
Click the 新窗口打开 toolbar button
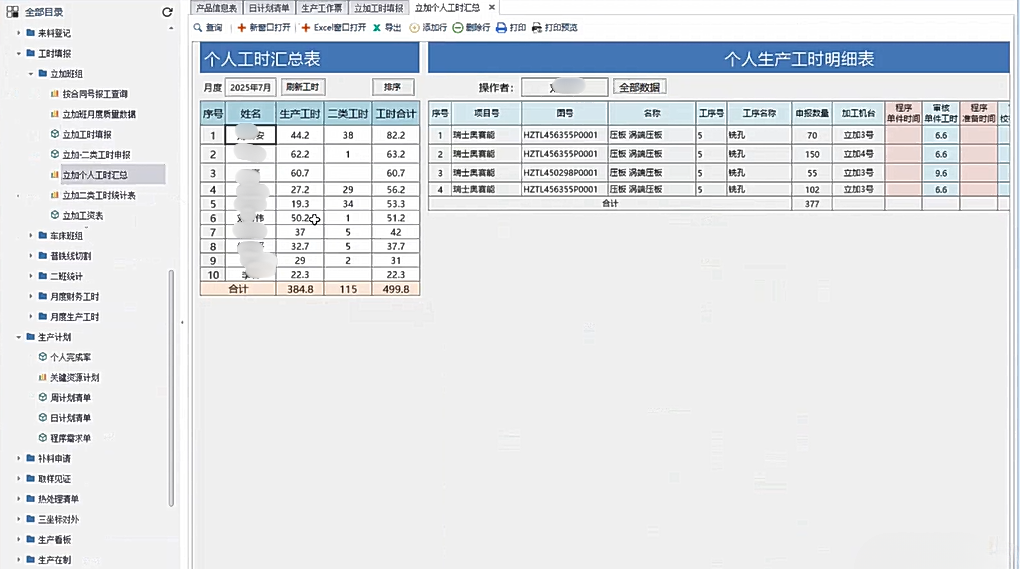[263, 28]
